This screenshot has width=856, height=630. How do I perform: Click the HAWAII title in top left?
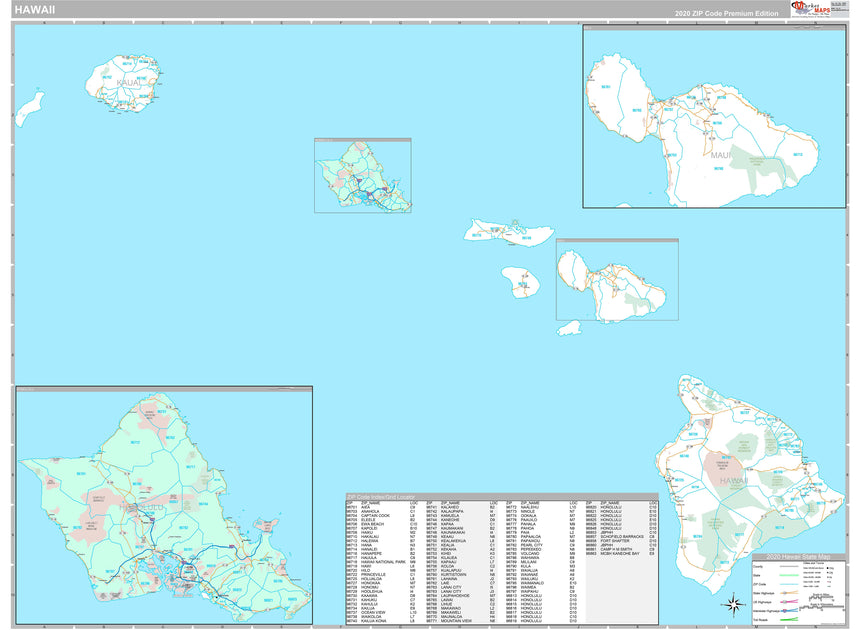coord(34,11)
